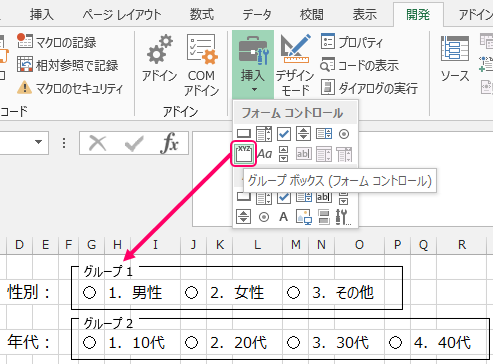Image resolution: width=493 pixels, height=364 pixels.
Task: Expand the 挿入 controls dropdown button
Action: coord(253,65)
